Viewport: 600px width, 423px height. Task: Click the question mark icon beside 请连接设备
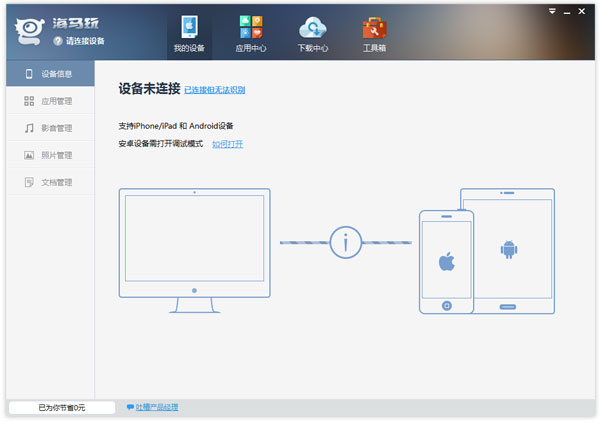click(58, 41)
